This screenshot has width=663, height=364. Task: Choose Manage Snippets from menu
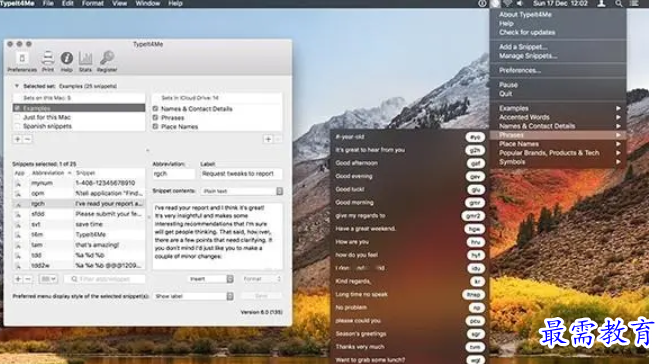(x=528, y=56)
